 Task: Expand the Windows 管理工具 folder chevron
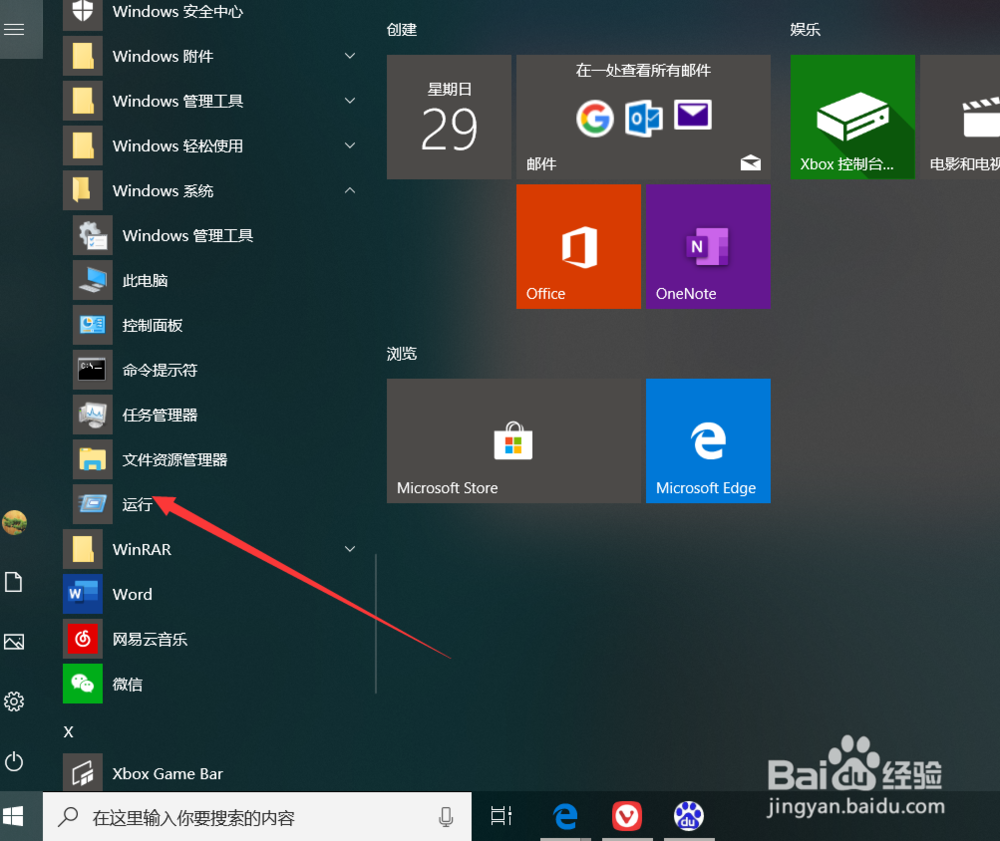(x=349, y=101)
